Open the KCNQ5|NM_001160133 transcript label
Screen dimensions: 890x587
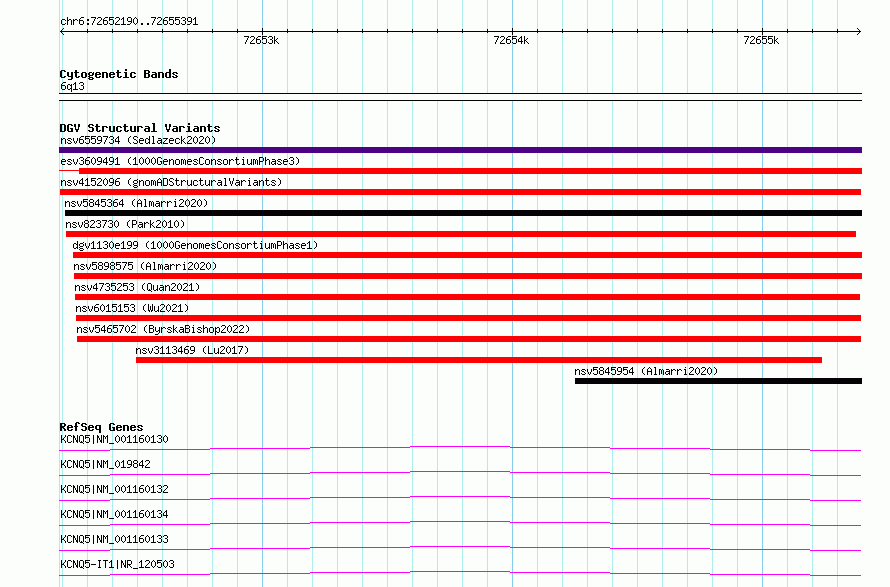click(x=114, y=539)
